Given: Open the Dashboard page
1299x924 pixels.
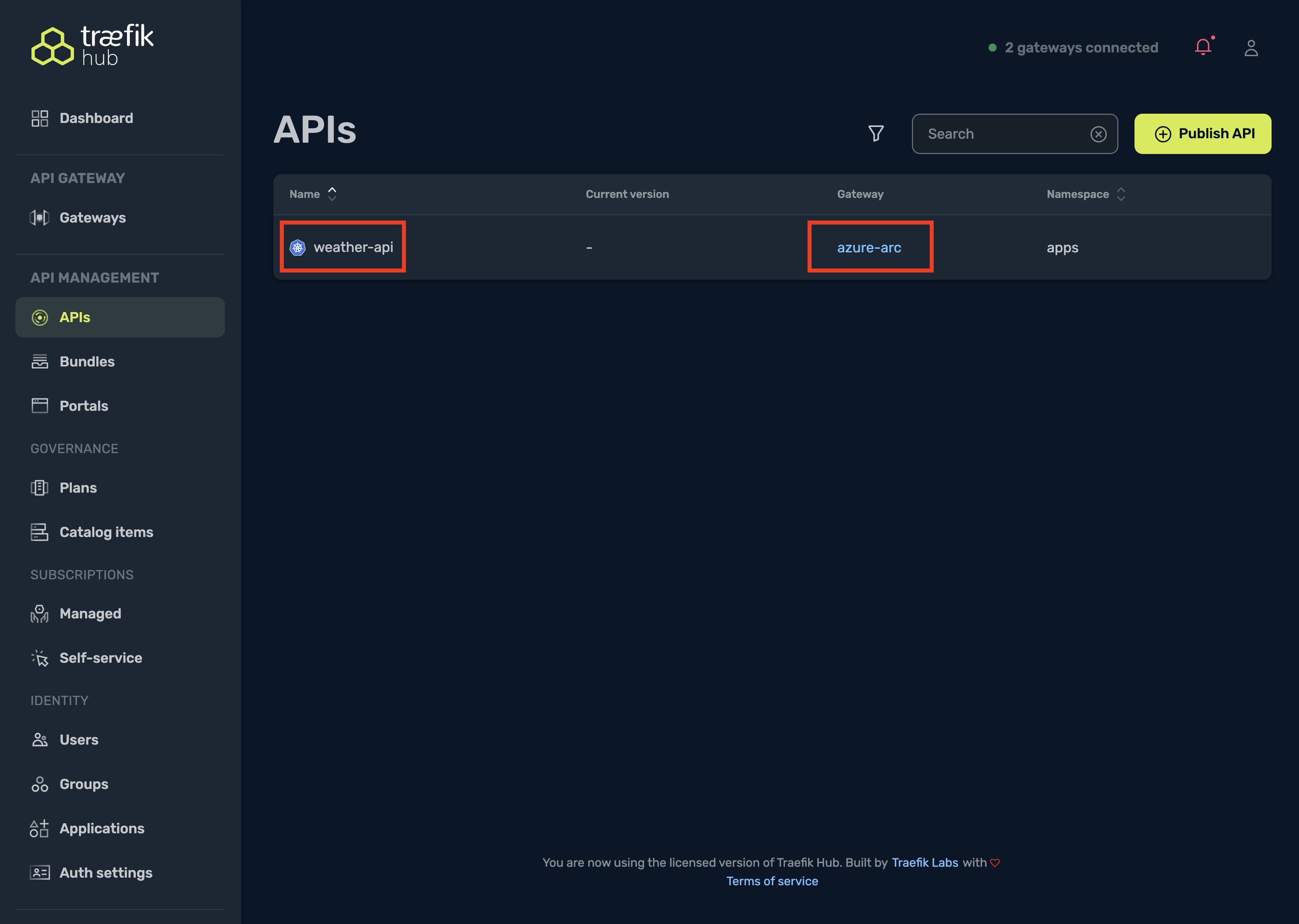Looking at the screenshot, I should pyautogui.click(x=96, y=118).
